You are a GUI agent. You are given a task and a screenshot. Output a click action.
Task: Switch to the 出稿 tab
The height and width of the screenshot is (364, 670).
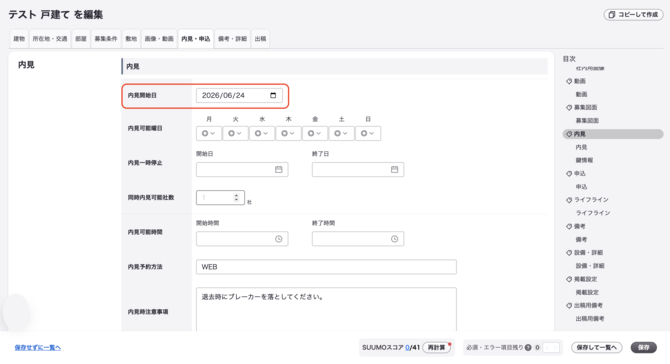pos(260,39)
